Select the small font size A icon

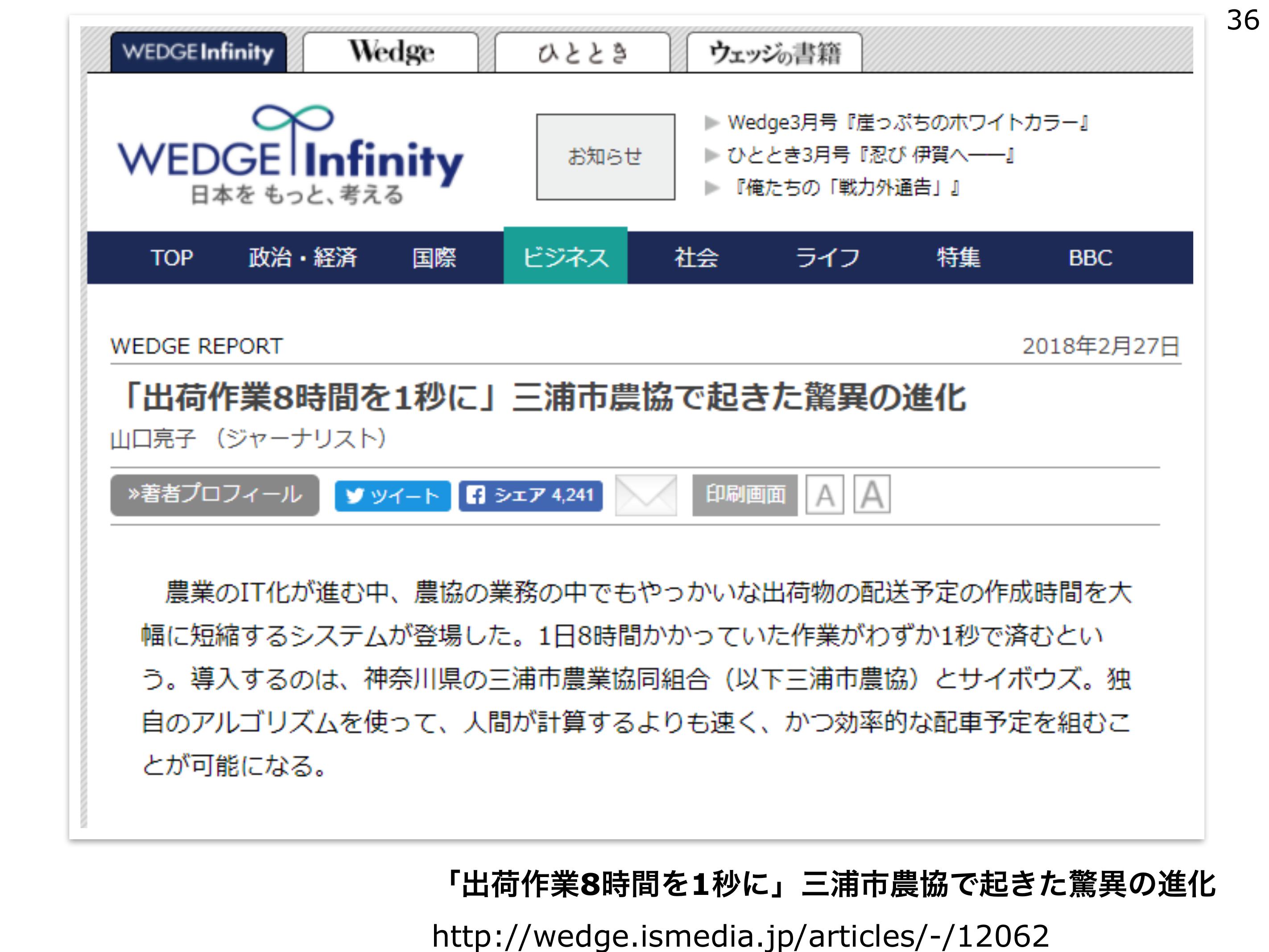pos(824,495)
